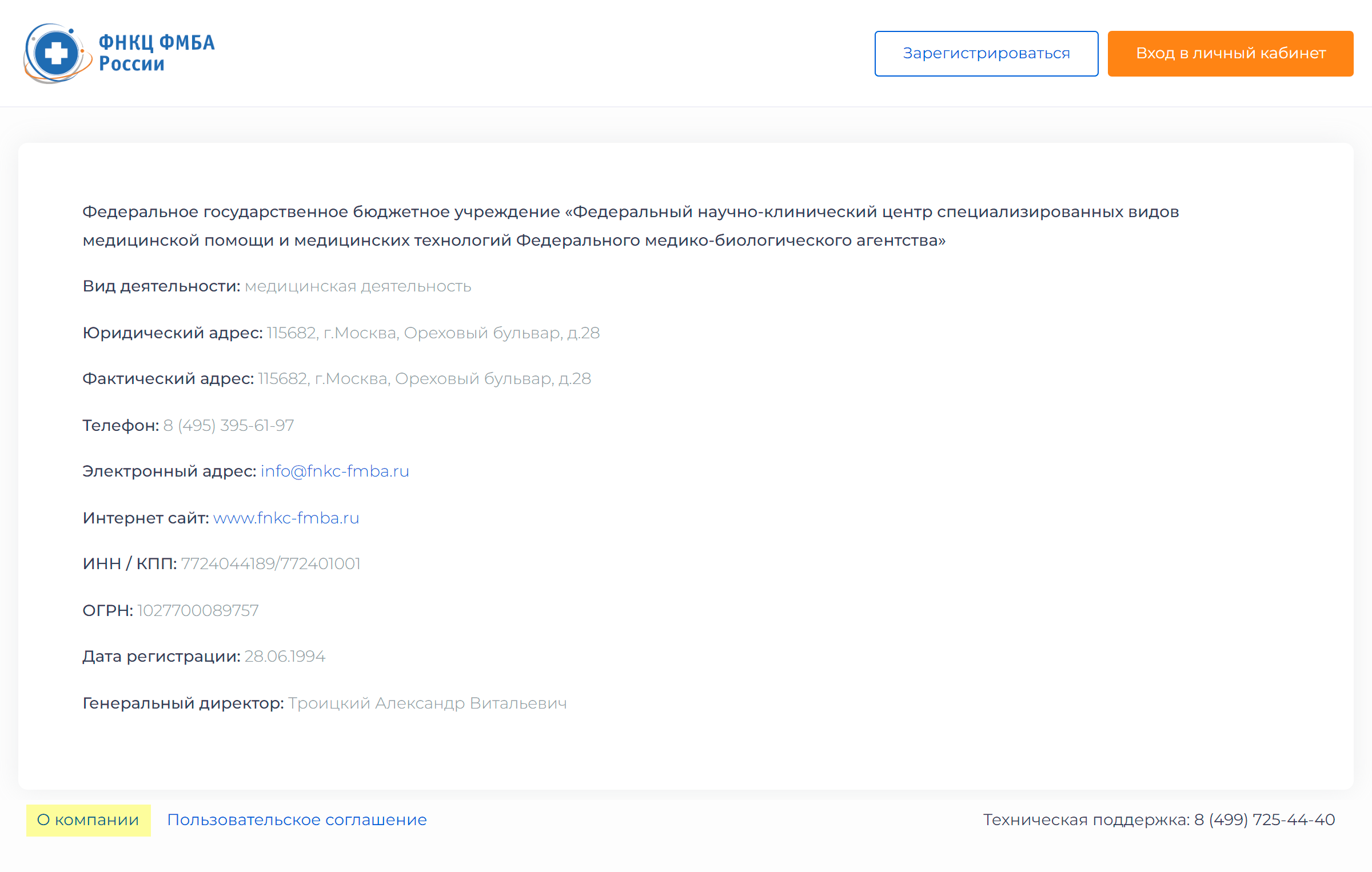This screenshot has width=1372, height=872.
Task: Click the ОГРН value 1027700089757
Action: coord(198,611)
